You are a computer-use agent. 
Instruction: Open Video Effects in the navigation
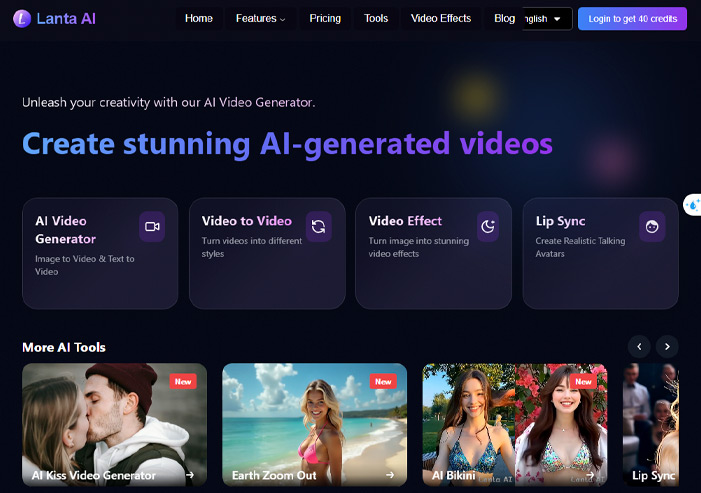pyautogui.click(x=441, y=18)
